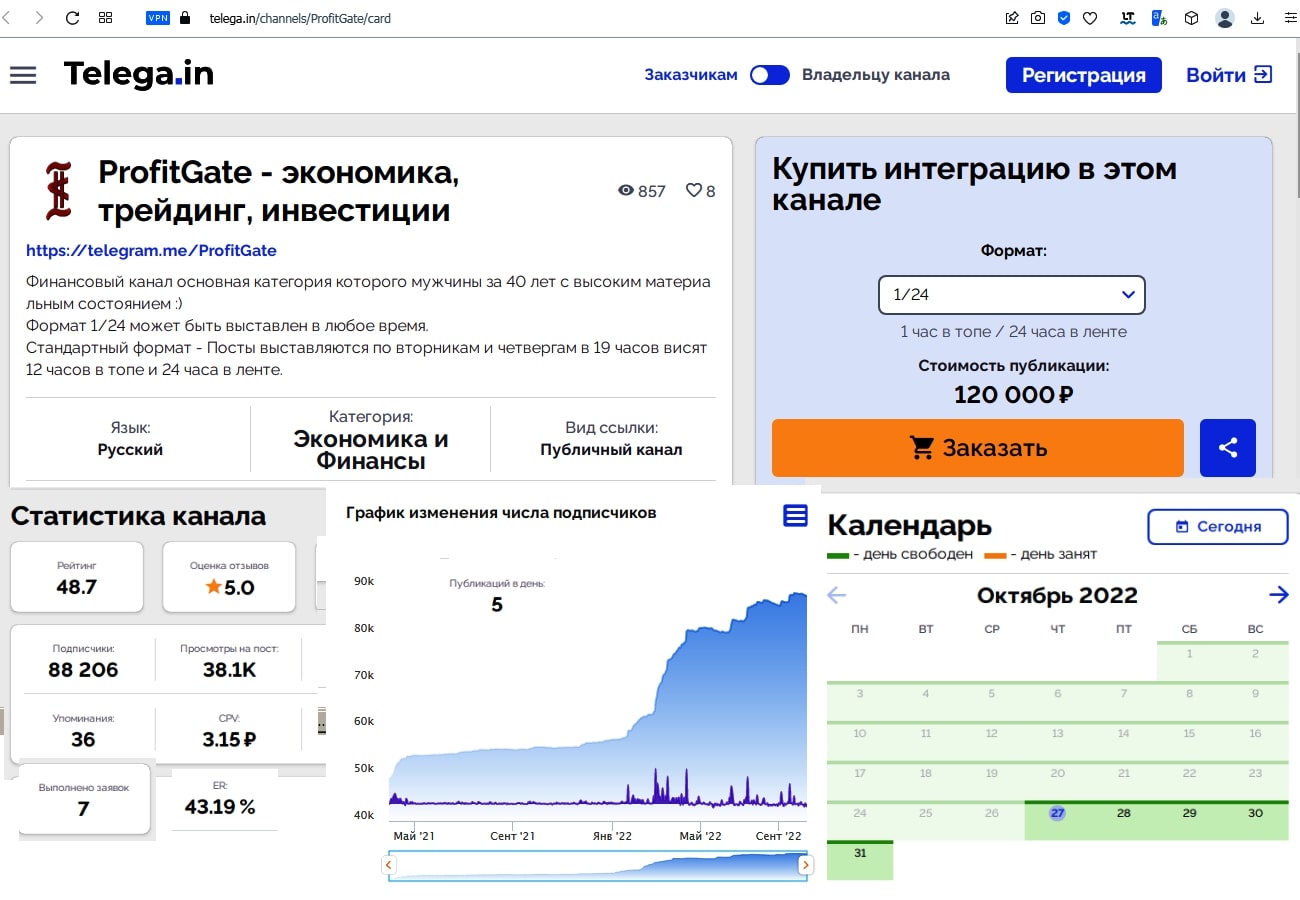
Task: Click the CPV 3.15 ₽ value
Action: point(229,740)
